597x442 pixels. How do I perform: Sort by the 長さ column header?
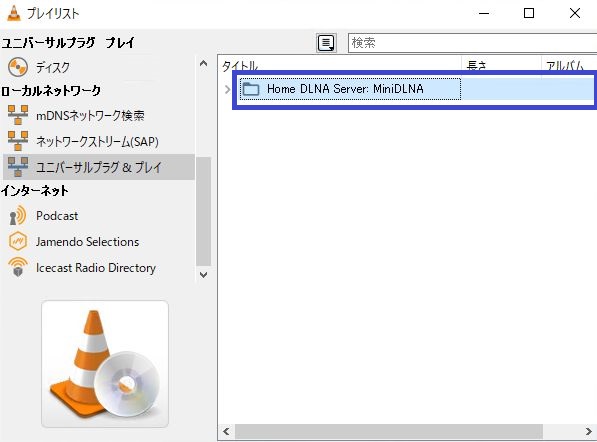coord(501,65)
